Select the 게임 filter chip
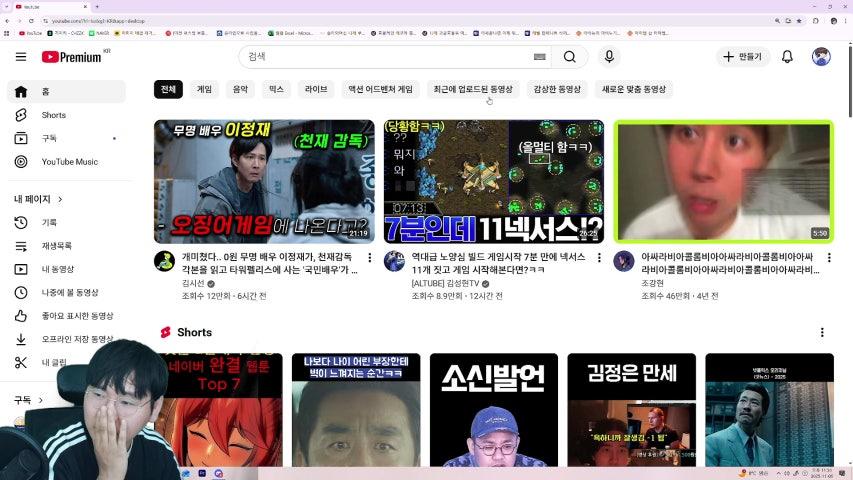853x480 pixels. [204, 89]
